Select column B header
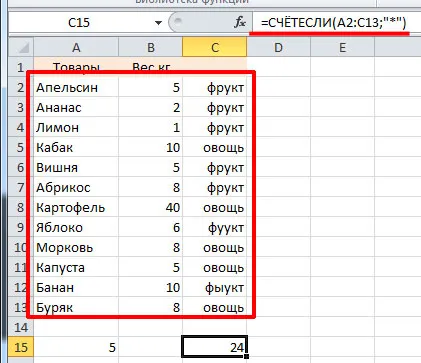421x363 pixels. [151, 48]
